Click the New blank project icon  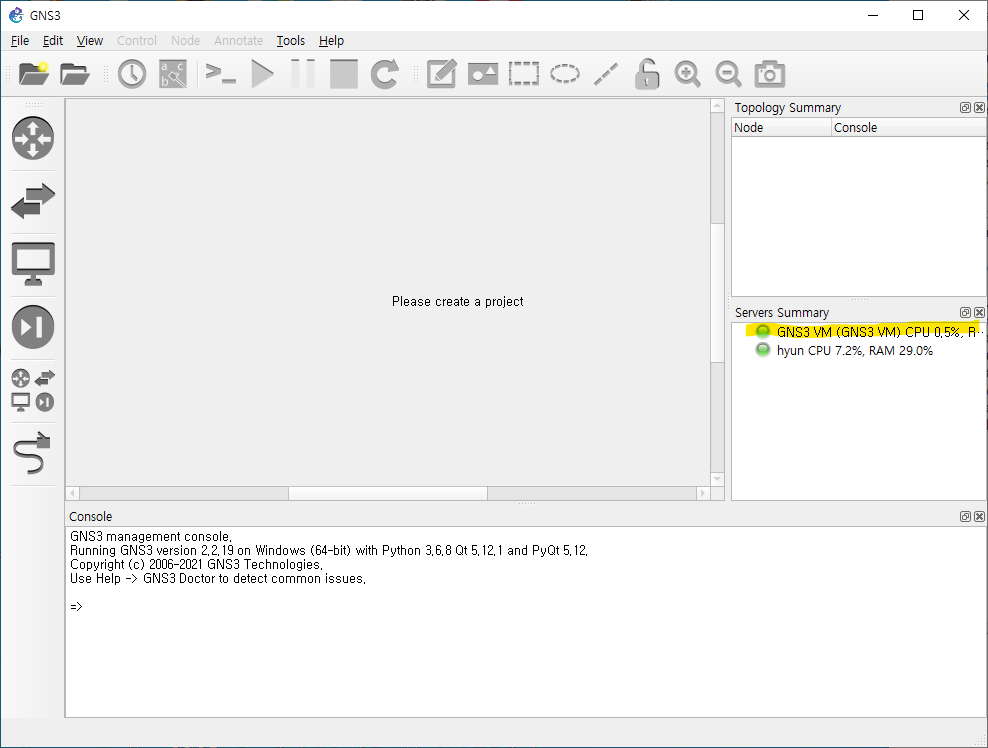pos(33,74)
